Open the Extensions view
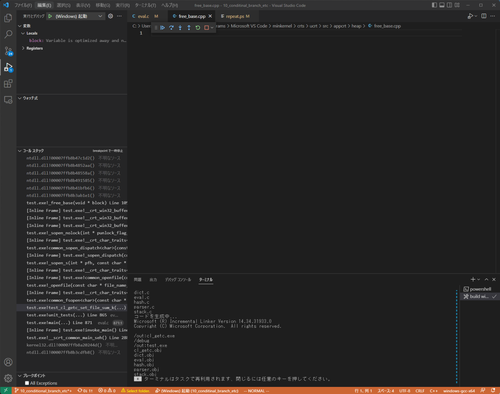The height and width of the screenshot is (394, 500). [8, 84]
